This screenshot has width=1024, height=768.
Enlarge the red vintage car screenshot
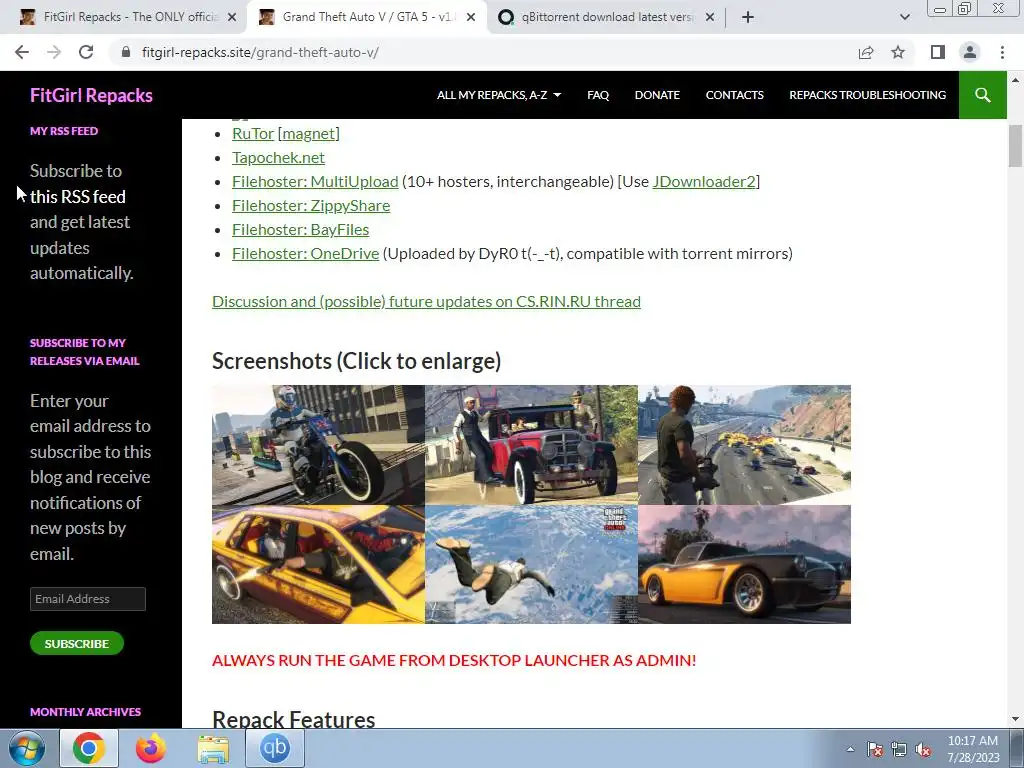[x=531, y=445]
